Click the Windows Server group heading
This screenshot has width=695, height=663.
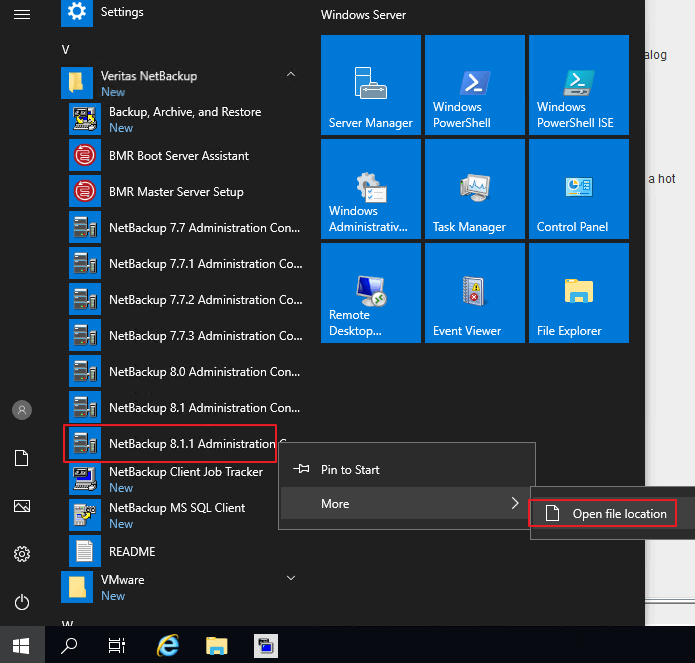363,15
